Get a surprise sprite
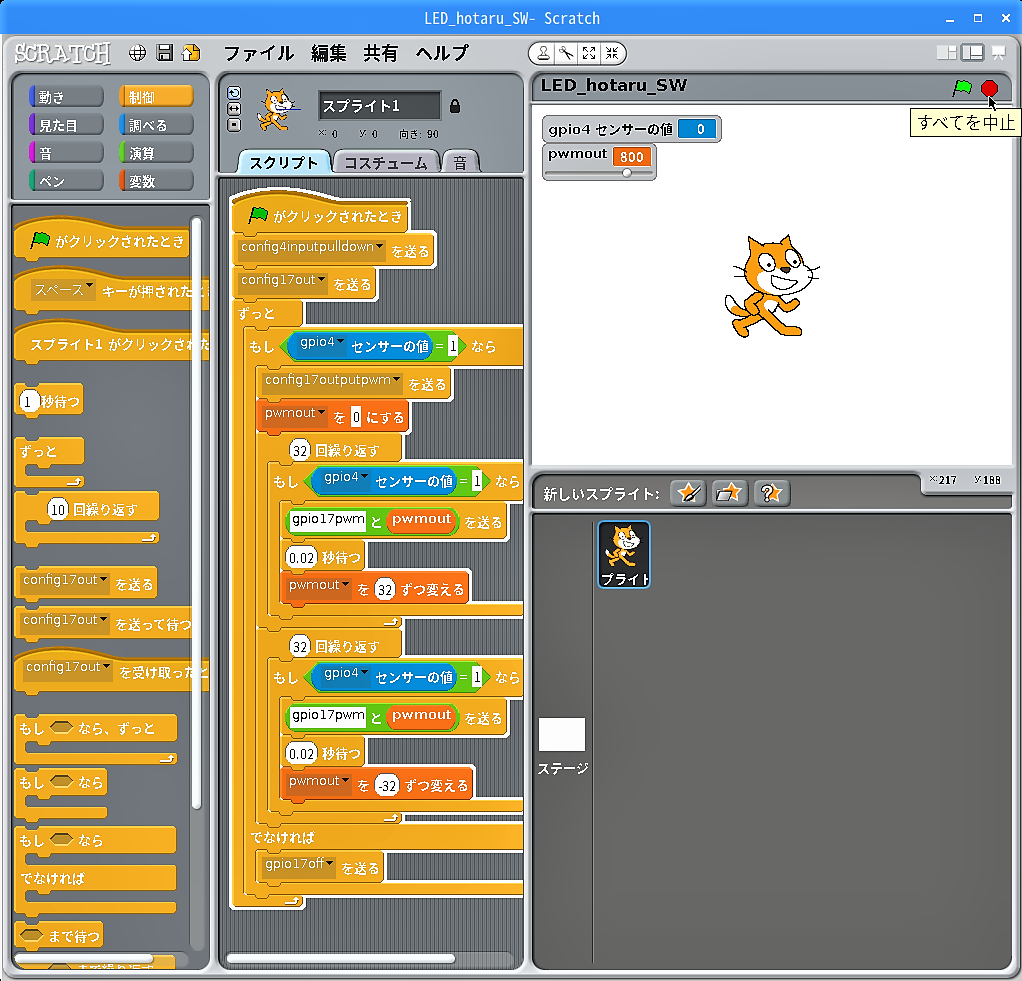The height and width of the screenshot is (981, 1022). pos(771,493)
